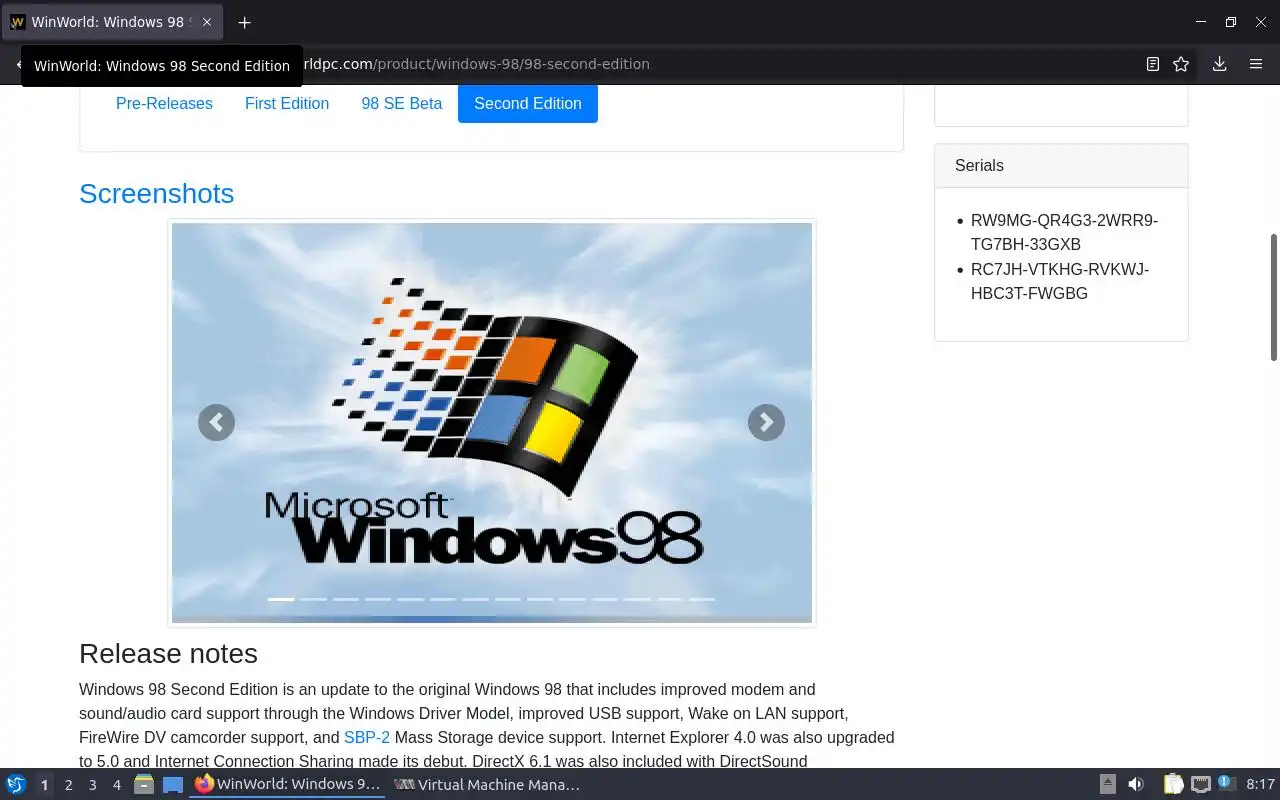Click serial RW9MG-QR4G3-2WRR9-TG7BH-33GXB
This screenshot has width=1280, height=800.
[1064, 232]
